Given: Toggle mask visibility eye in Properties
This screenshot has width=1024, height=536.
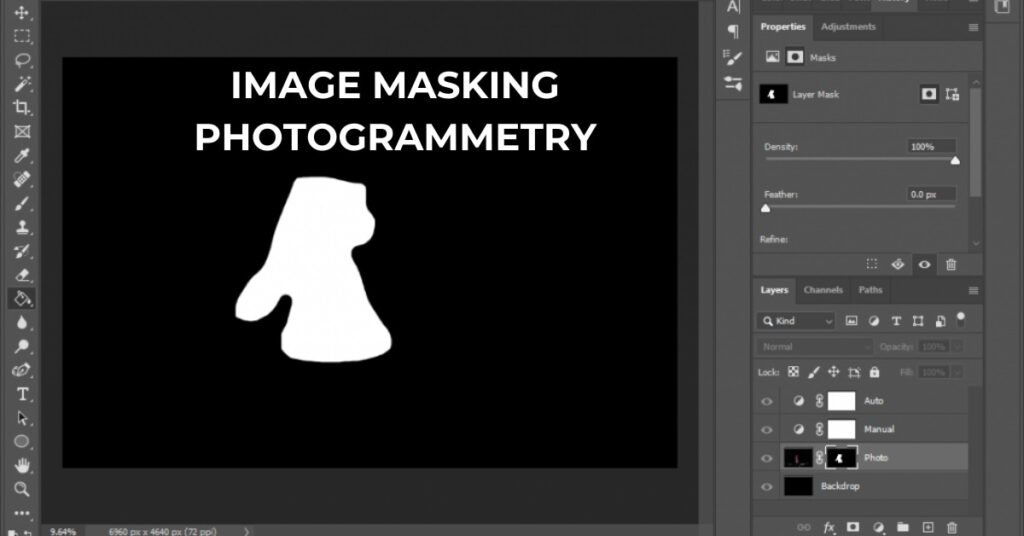Looking at the screenshot, I should click(x=924, y=264).
